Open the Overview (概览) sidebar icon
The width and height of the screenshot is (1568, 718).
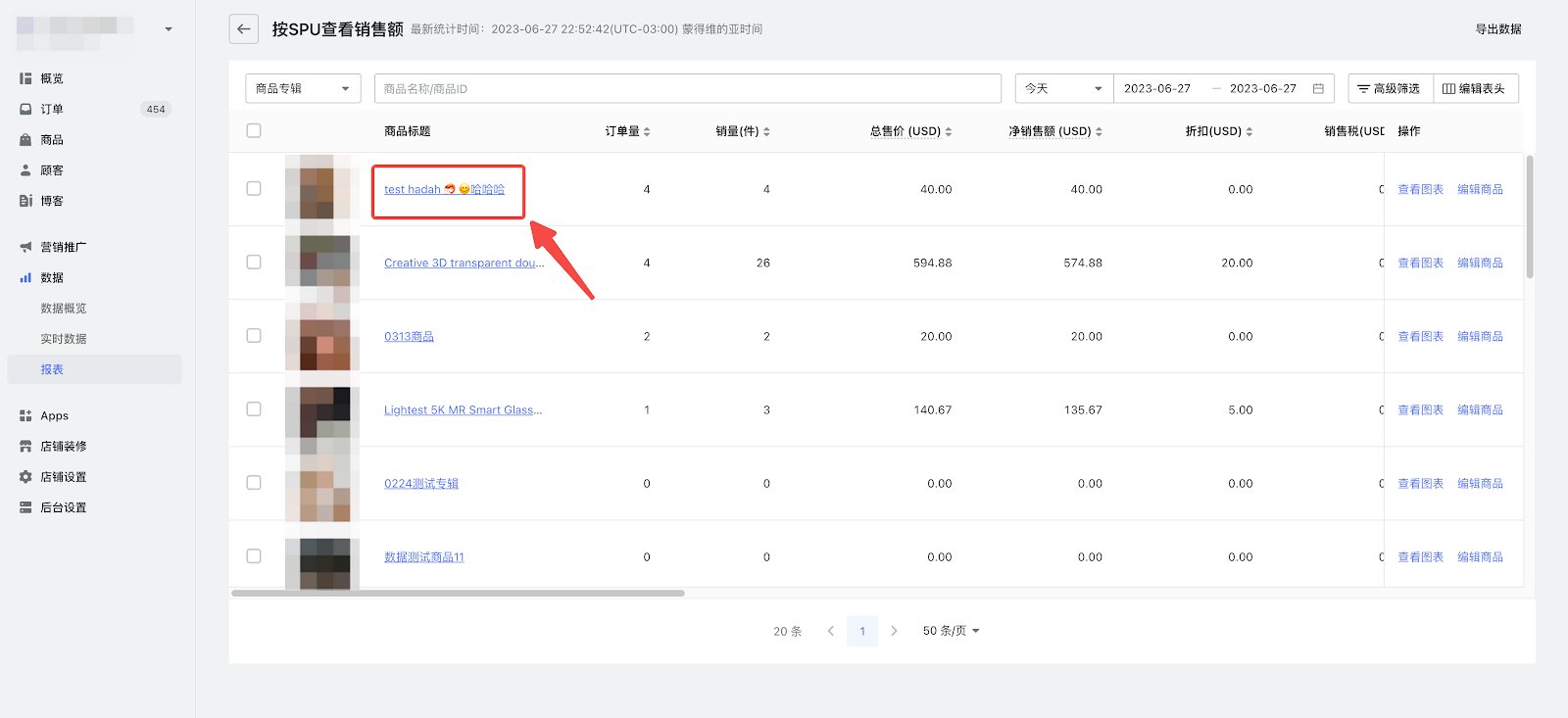[25, 78]
